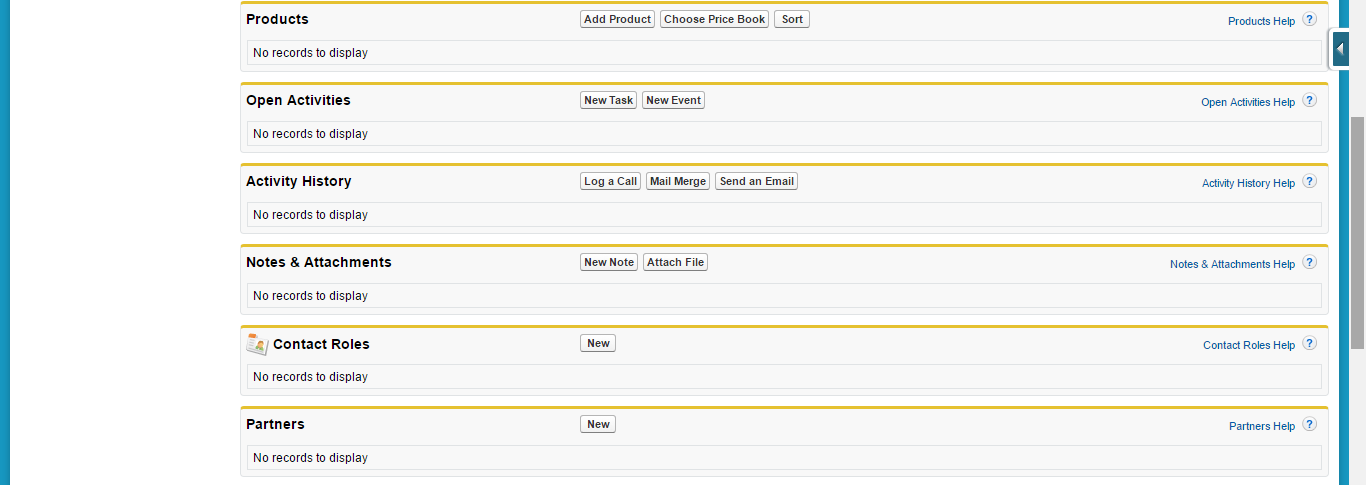Click the Attach File button
Viewport: 1366px width, 485px height.
click(x=675, y=262)
